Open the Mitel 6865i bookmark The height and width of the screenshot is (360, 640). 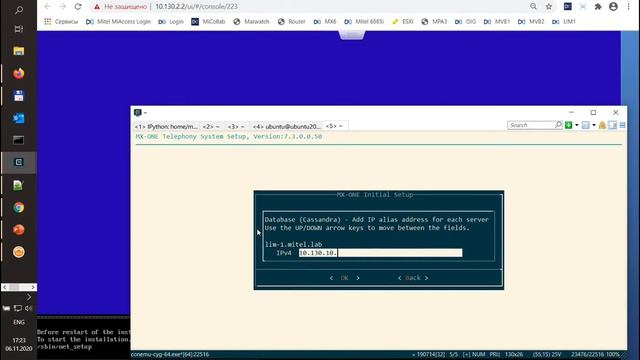tap(364, 22)
